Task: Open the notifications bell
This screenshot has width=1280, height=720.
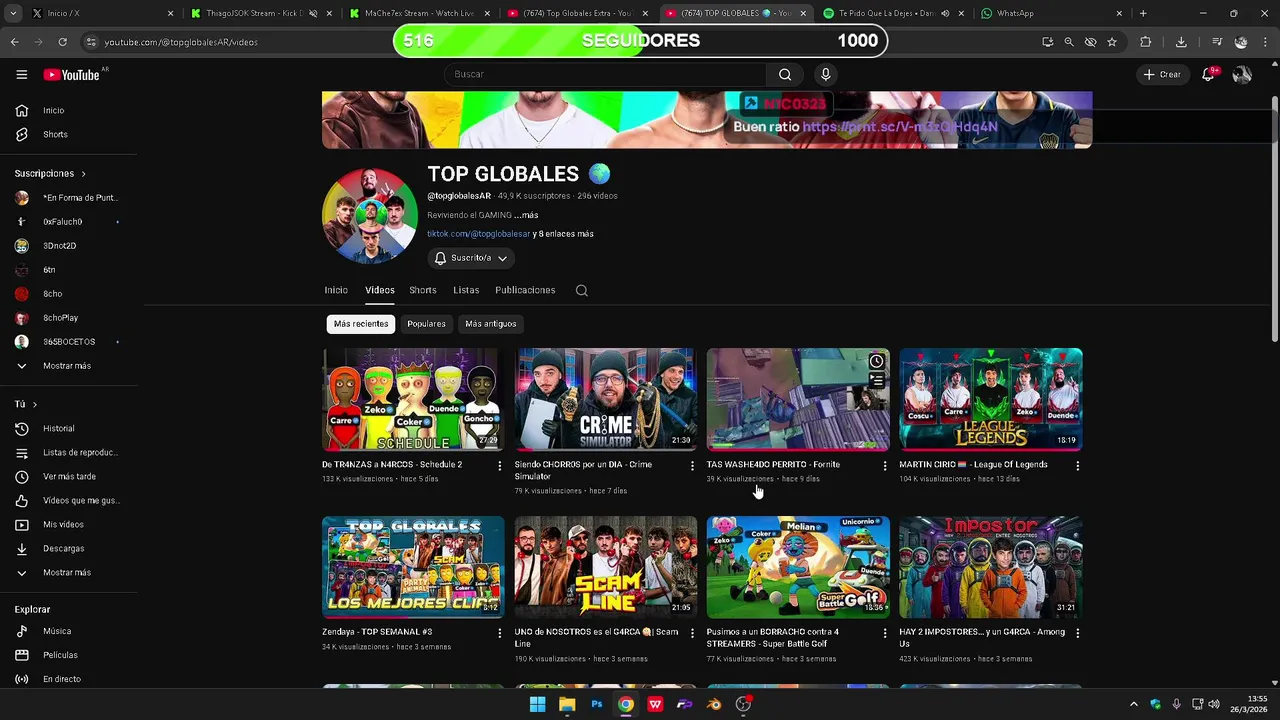Action: coord(1209,74)
